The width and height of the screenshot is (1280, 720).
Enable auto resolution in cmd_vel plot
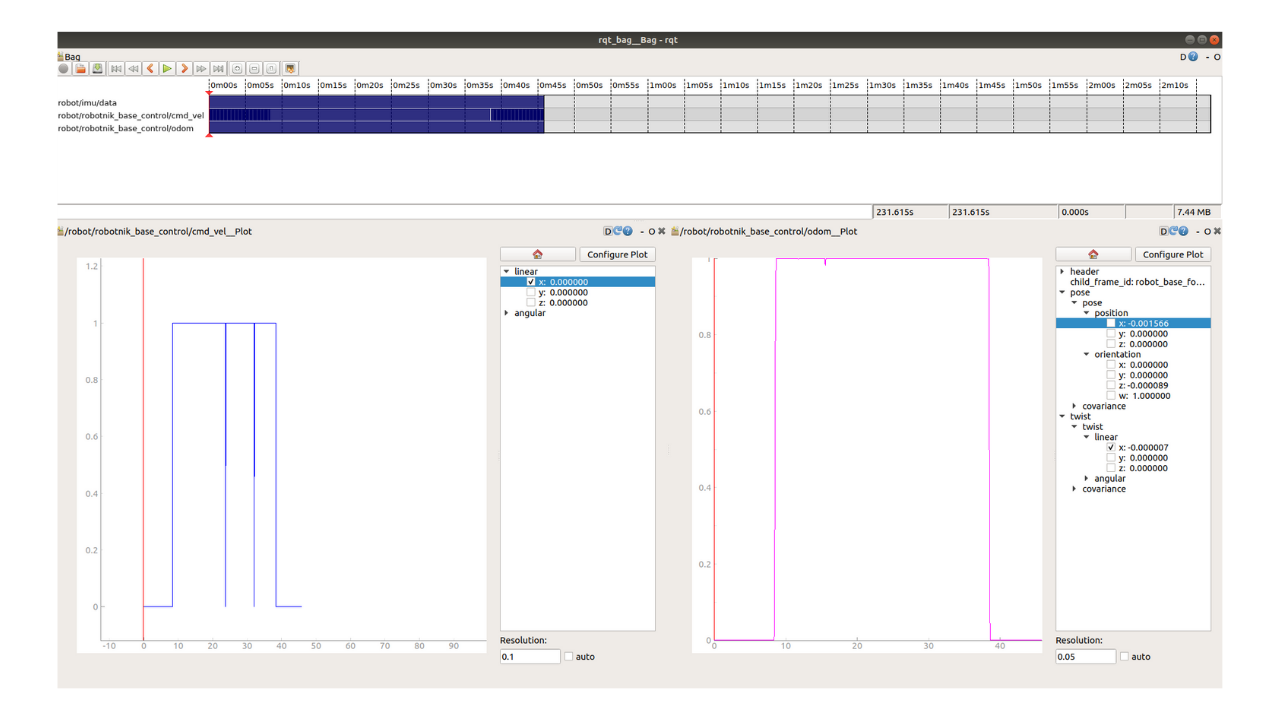click(x=569, y=657)
